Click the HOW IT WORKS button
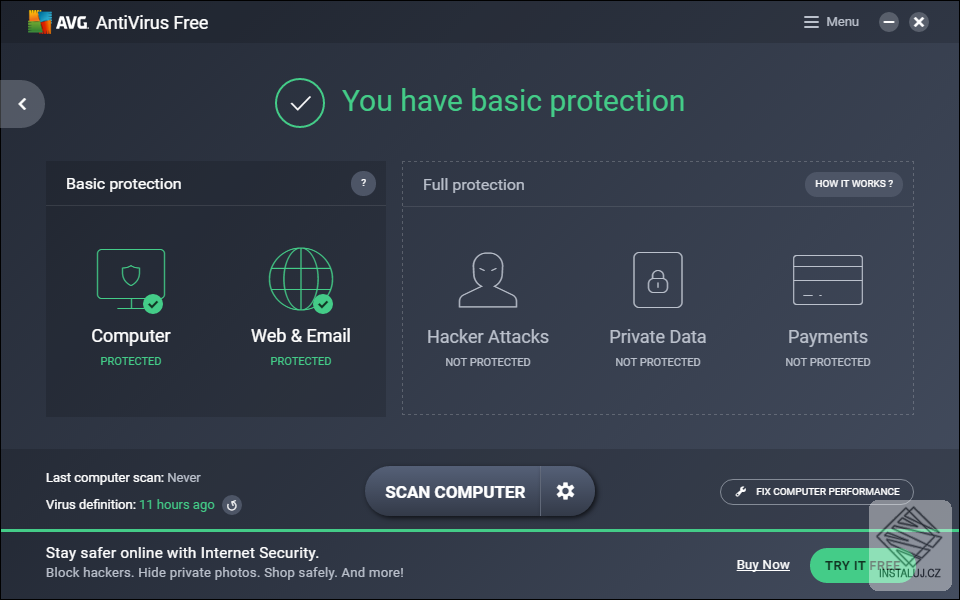The height and width of the screenshot is (600, 960). [x=853, y=184]
